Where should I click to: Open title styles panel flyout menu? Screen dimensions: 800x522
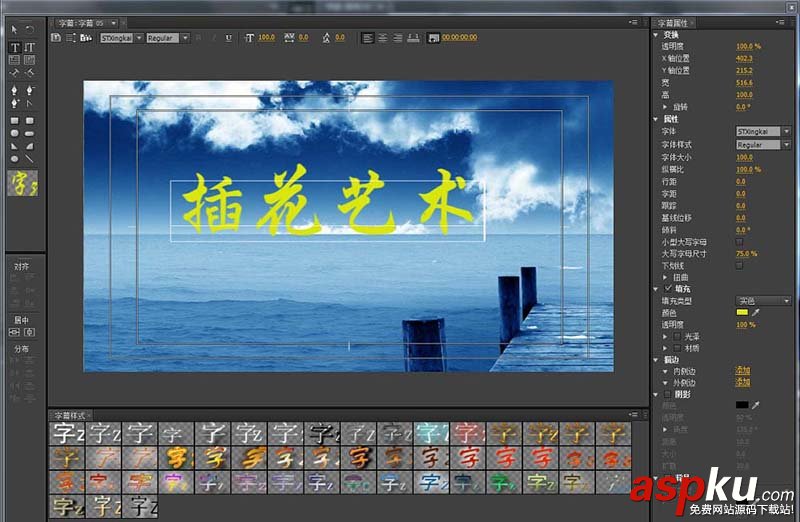tap(634, 414)
